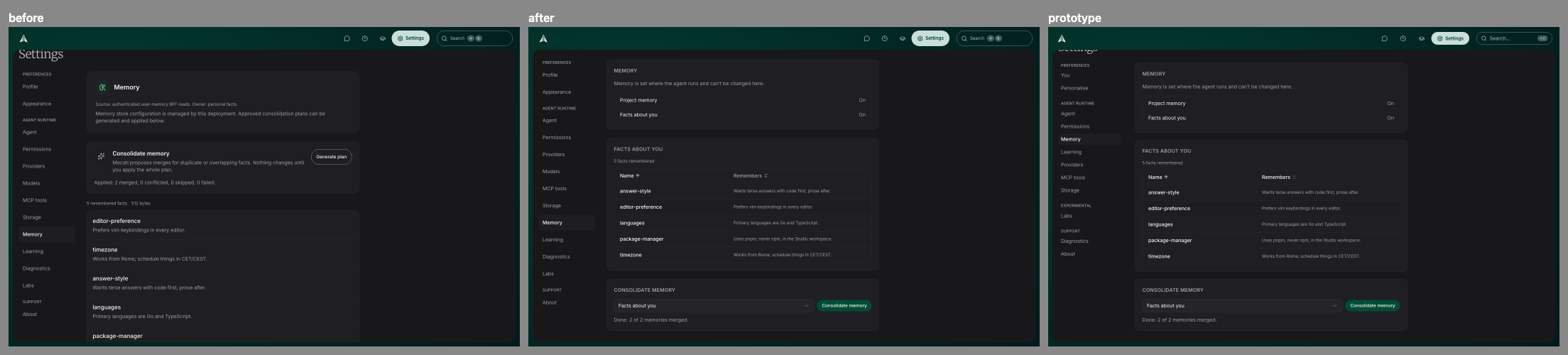Open Models in after panel sidebar

coord(567,172)
